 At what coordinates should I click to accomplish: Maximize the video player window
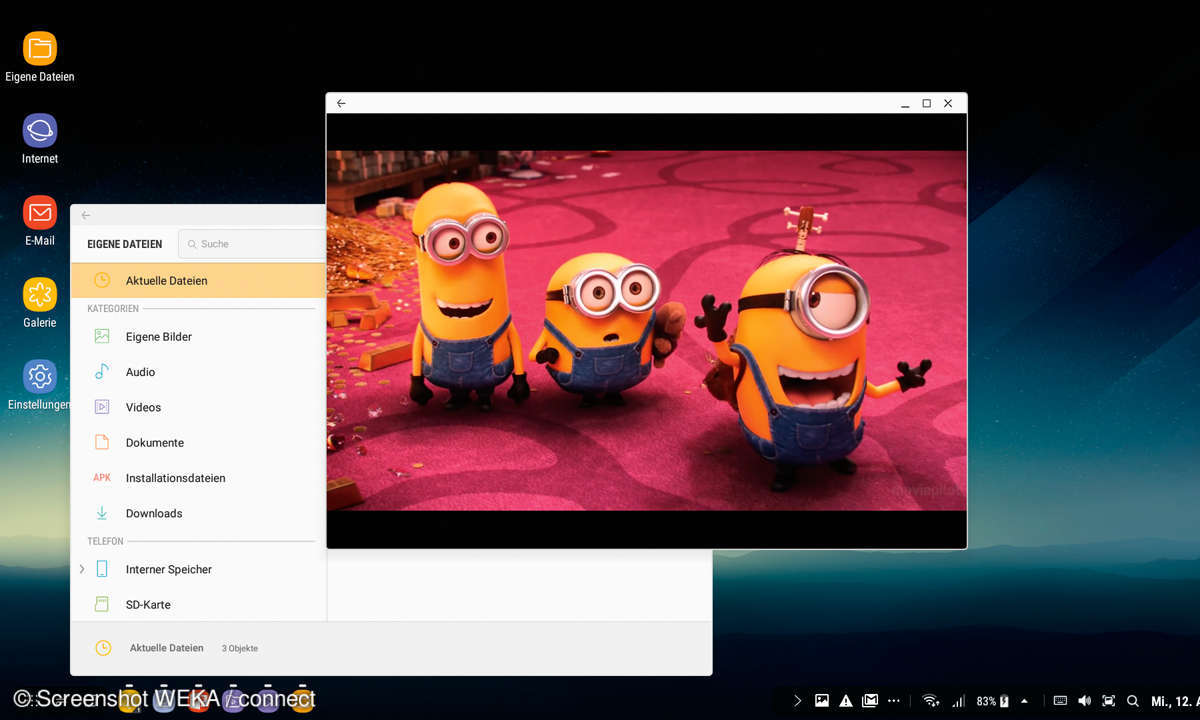tap(927, 103)
